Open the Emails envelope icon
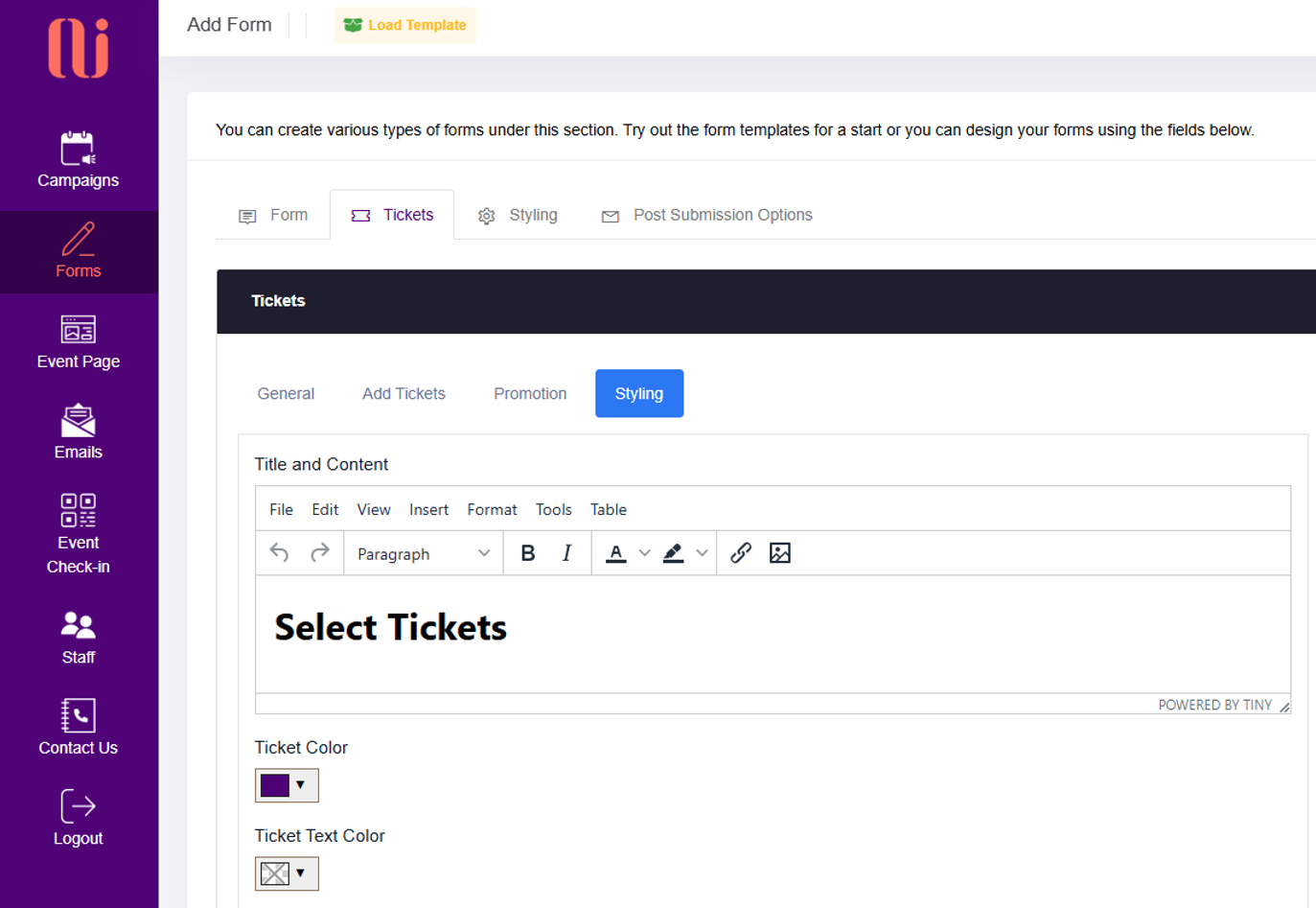This screenshot has width=1316, height=908. tap(78, 421)
